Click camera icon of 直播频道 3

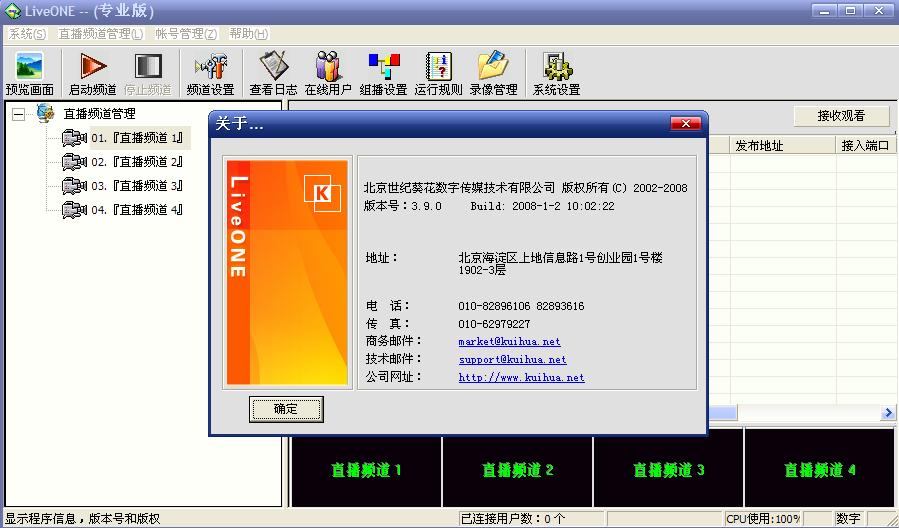click(75, 186)
